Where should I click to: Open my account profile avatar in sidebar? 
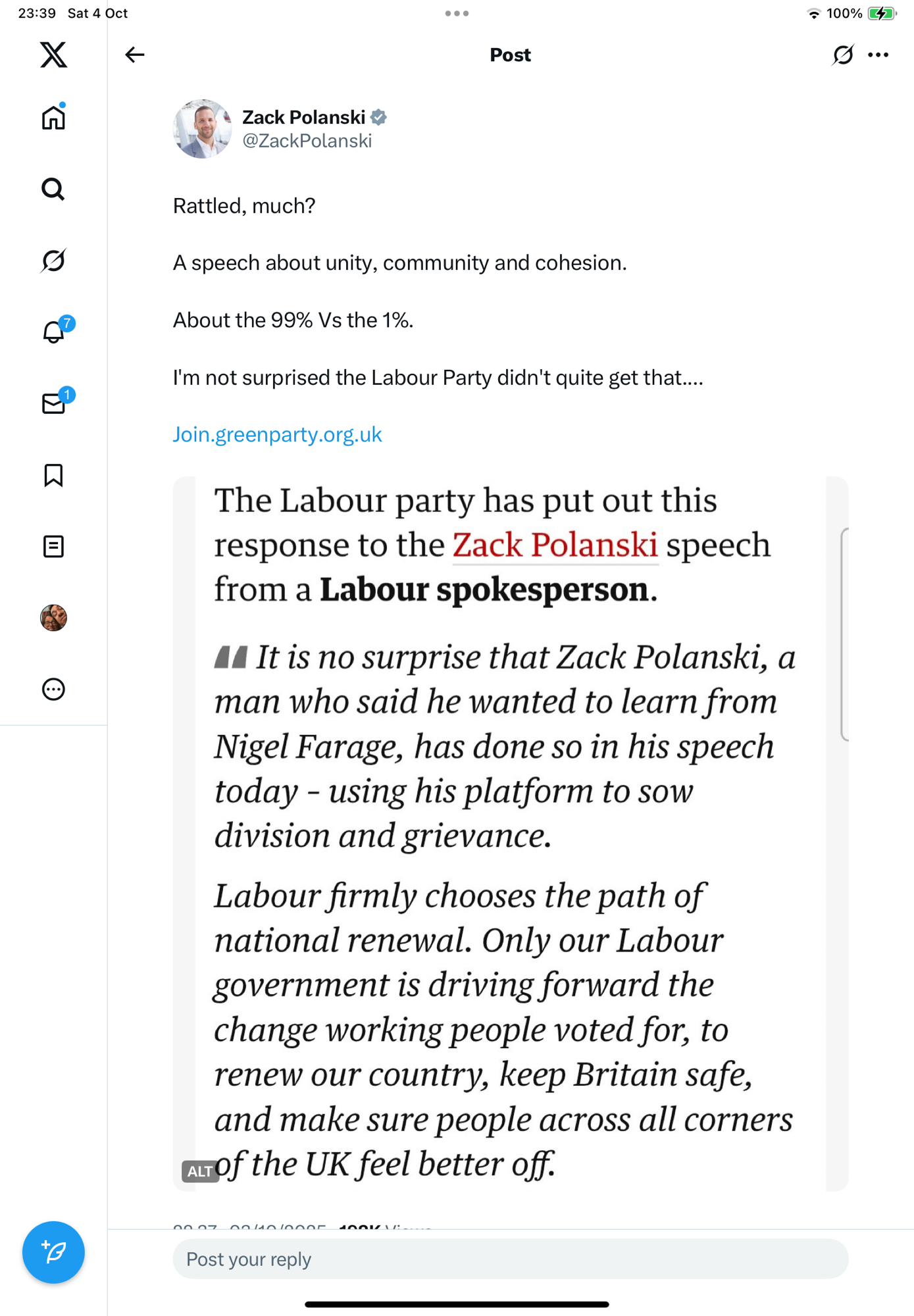click(x=53, y=618)
